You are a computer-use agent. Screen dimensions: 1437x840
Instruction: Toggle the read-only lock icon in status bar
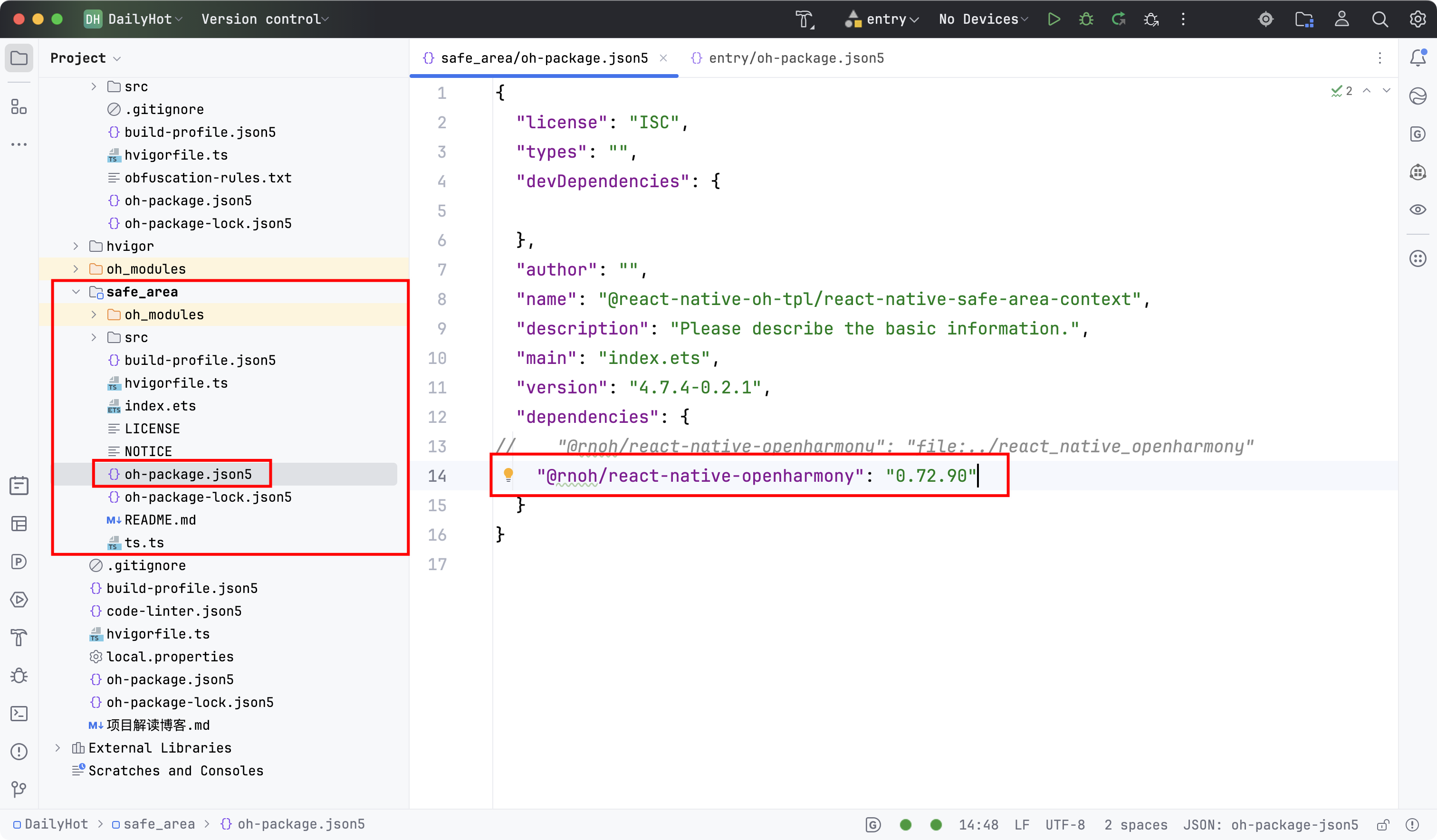[x=1383, y=825]
